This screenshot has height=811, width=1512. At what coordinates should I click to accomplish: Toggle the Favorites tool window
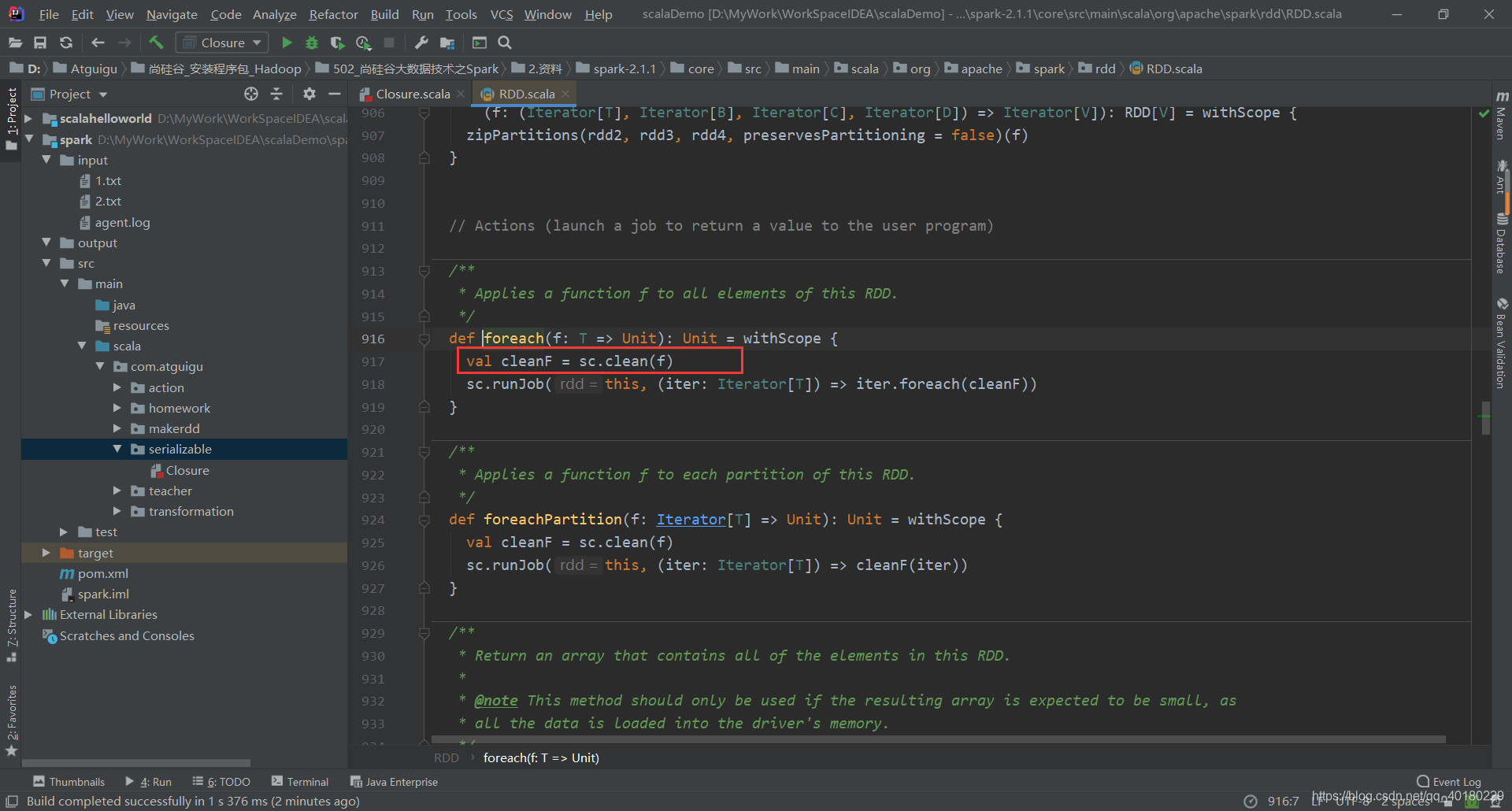(x=11, y=720)
